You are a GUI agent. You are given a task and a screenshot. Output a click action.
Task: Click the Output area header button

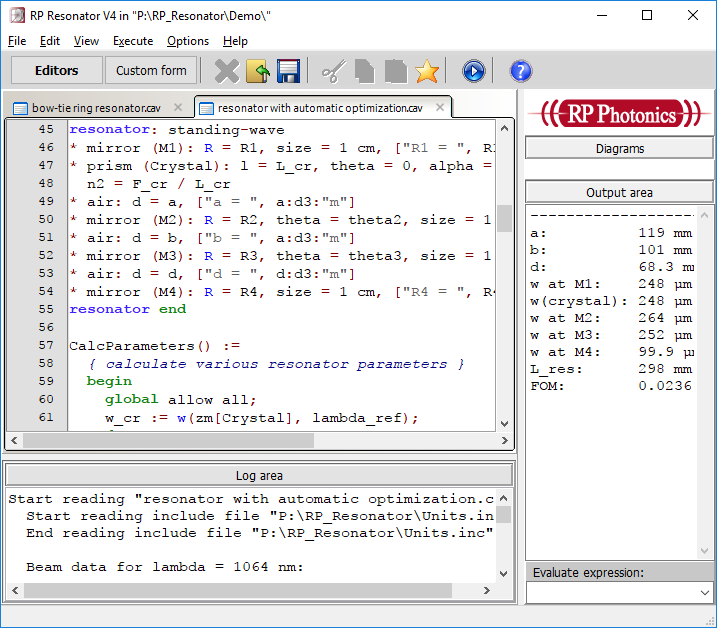(620, 193)
